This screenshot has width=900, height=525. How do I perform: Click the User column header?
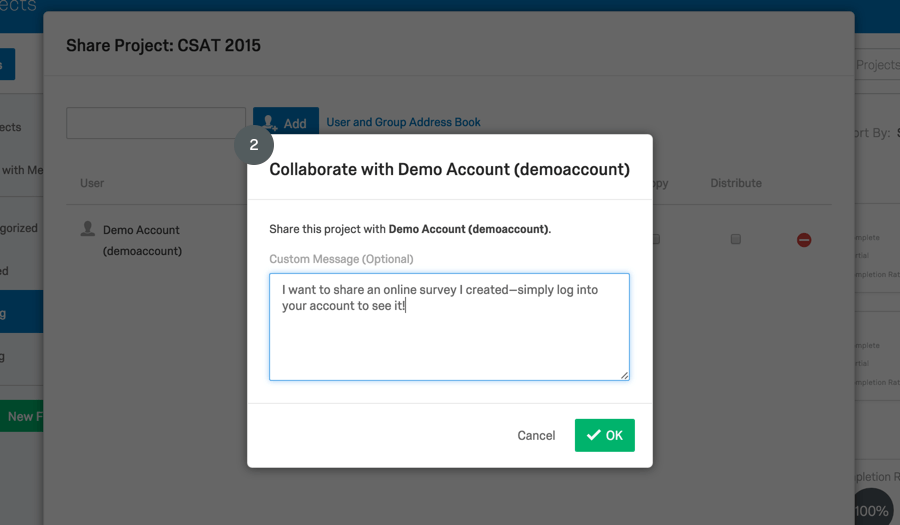click(92, 183)
